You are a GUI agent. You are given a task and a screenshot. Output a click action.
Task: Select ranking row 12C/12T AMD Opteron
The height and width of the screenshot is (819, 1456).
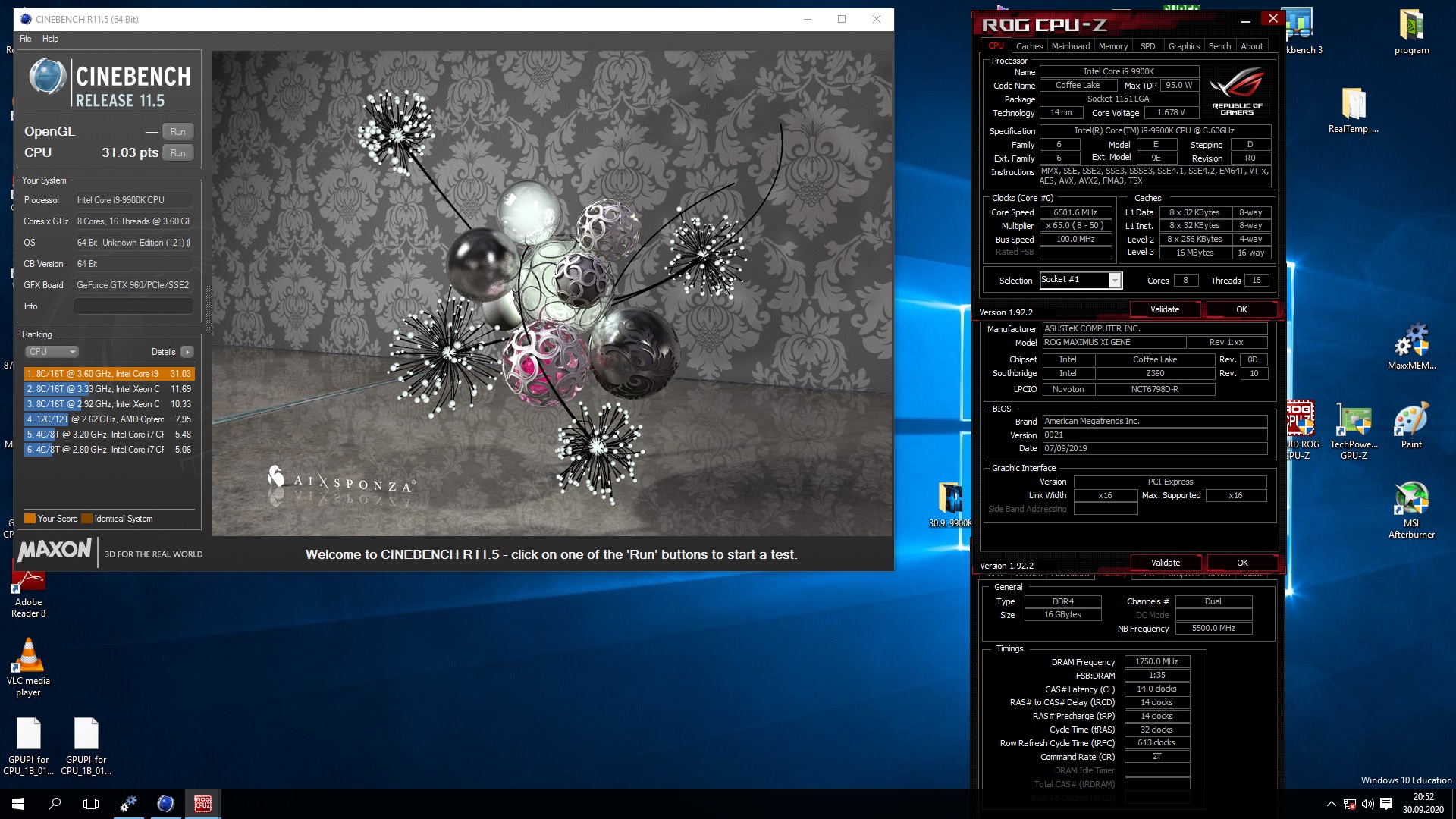[109, 419]
